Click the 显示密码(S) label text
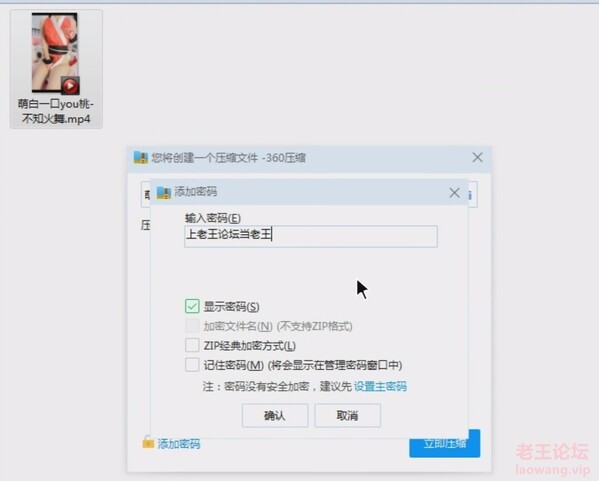This screenshot has width=599, height=481. tap(232, 306)
